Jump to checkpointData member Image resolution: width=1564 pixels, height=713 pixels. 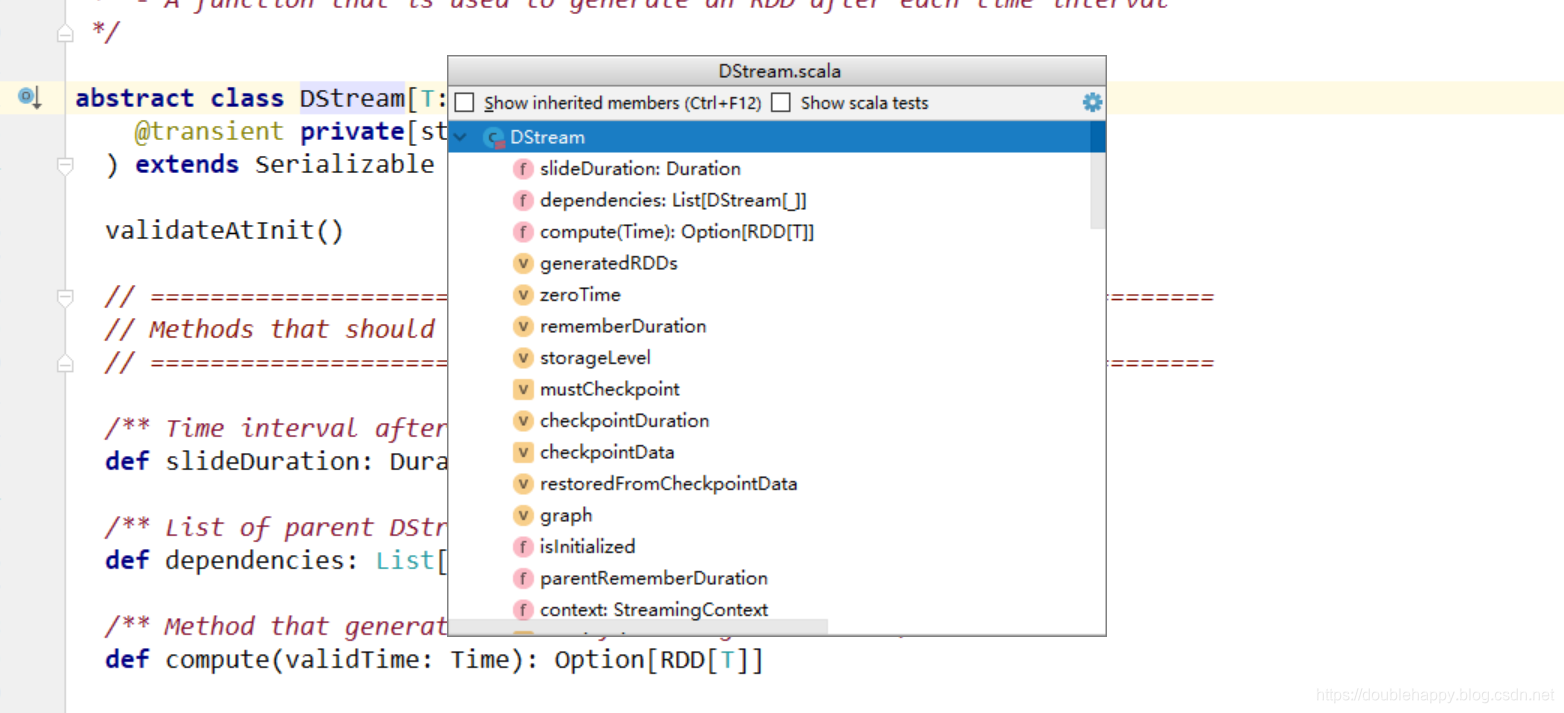point(607,453)
